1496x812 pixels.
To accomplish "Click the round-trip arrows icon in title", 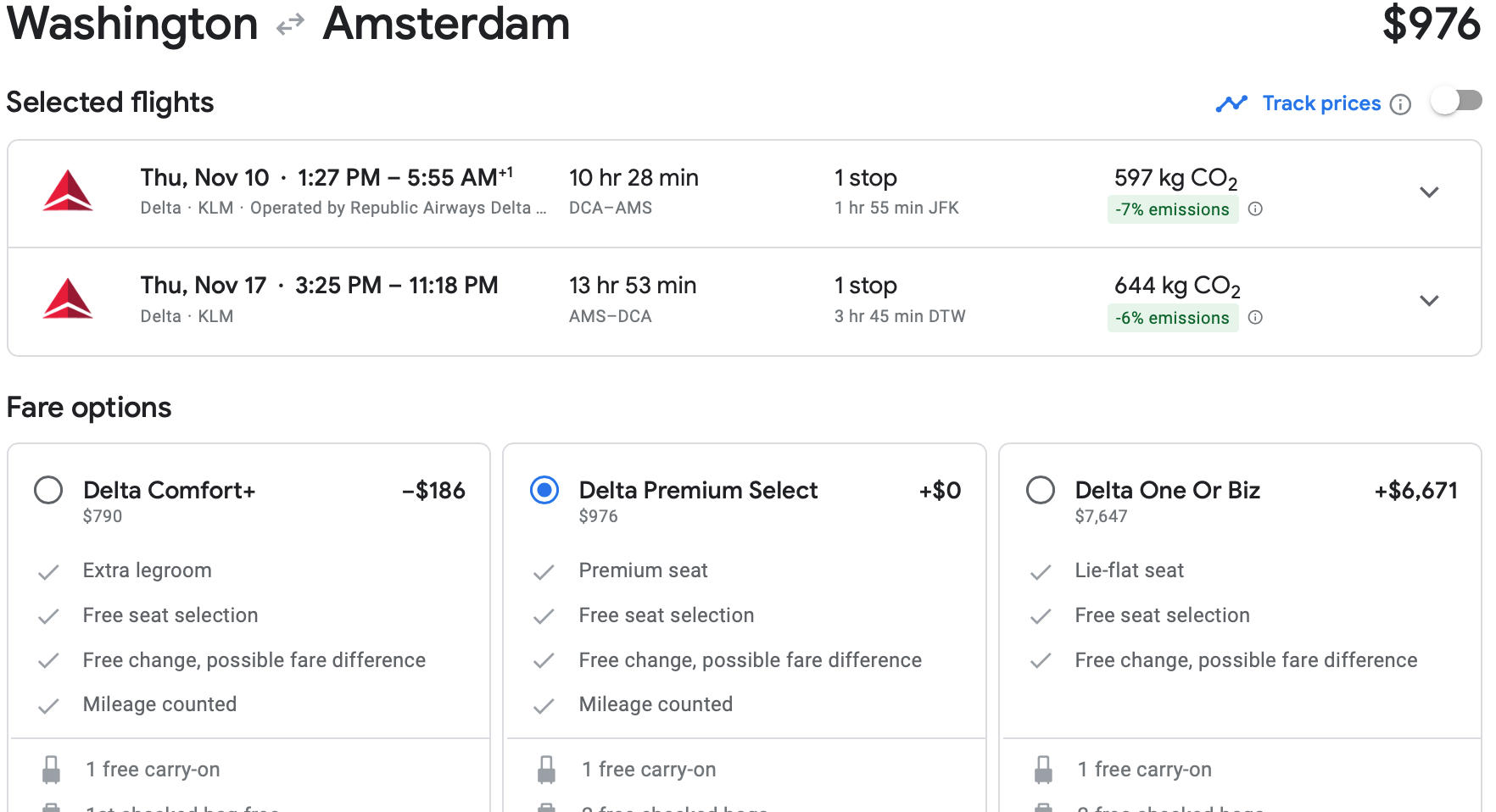I will (x=290, y=25).
